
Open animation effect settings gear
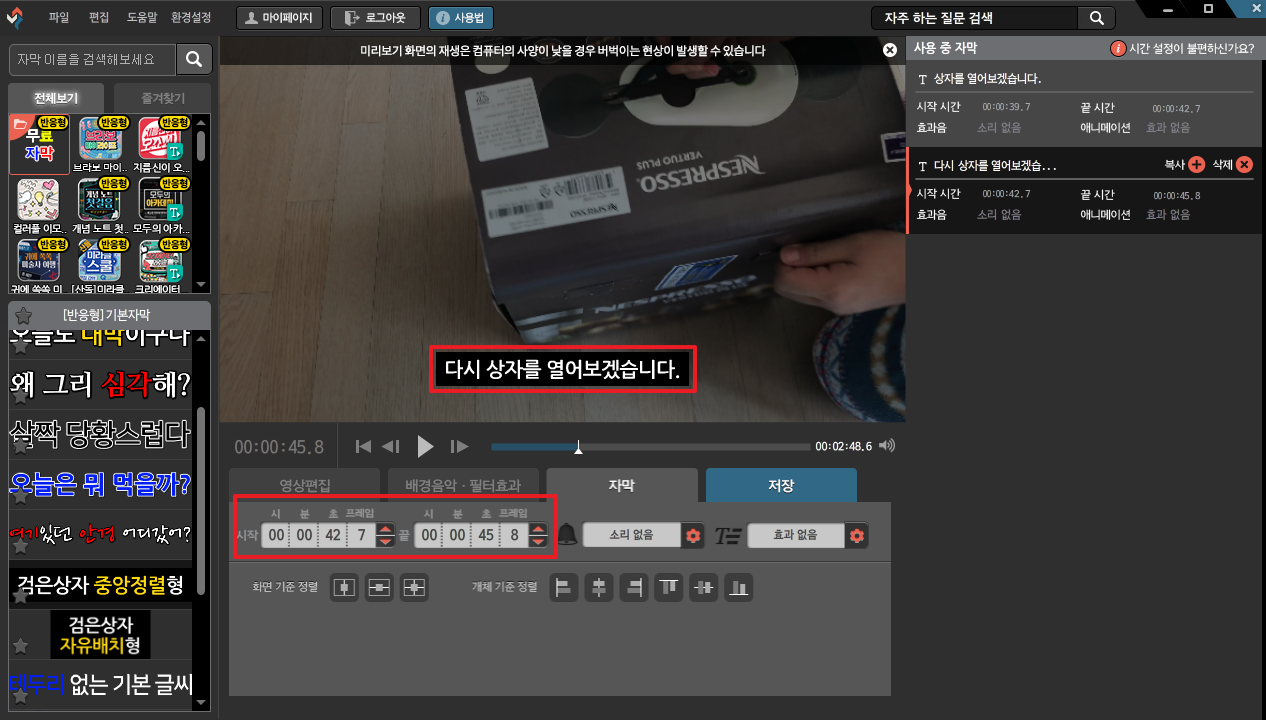pos(856,536)
